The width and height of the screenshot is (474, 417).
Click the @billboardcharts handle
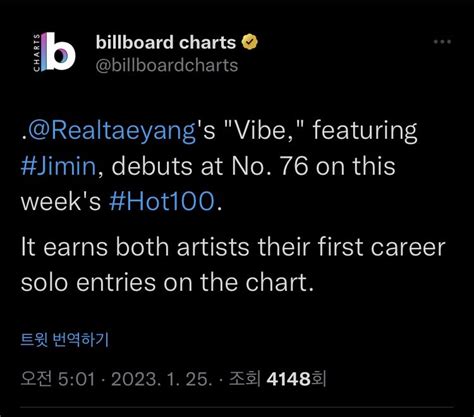[x=167, y=65]
